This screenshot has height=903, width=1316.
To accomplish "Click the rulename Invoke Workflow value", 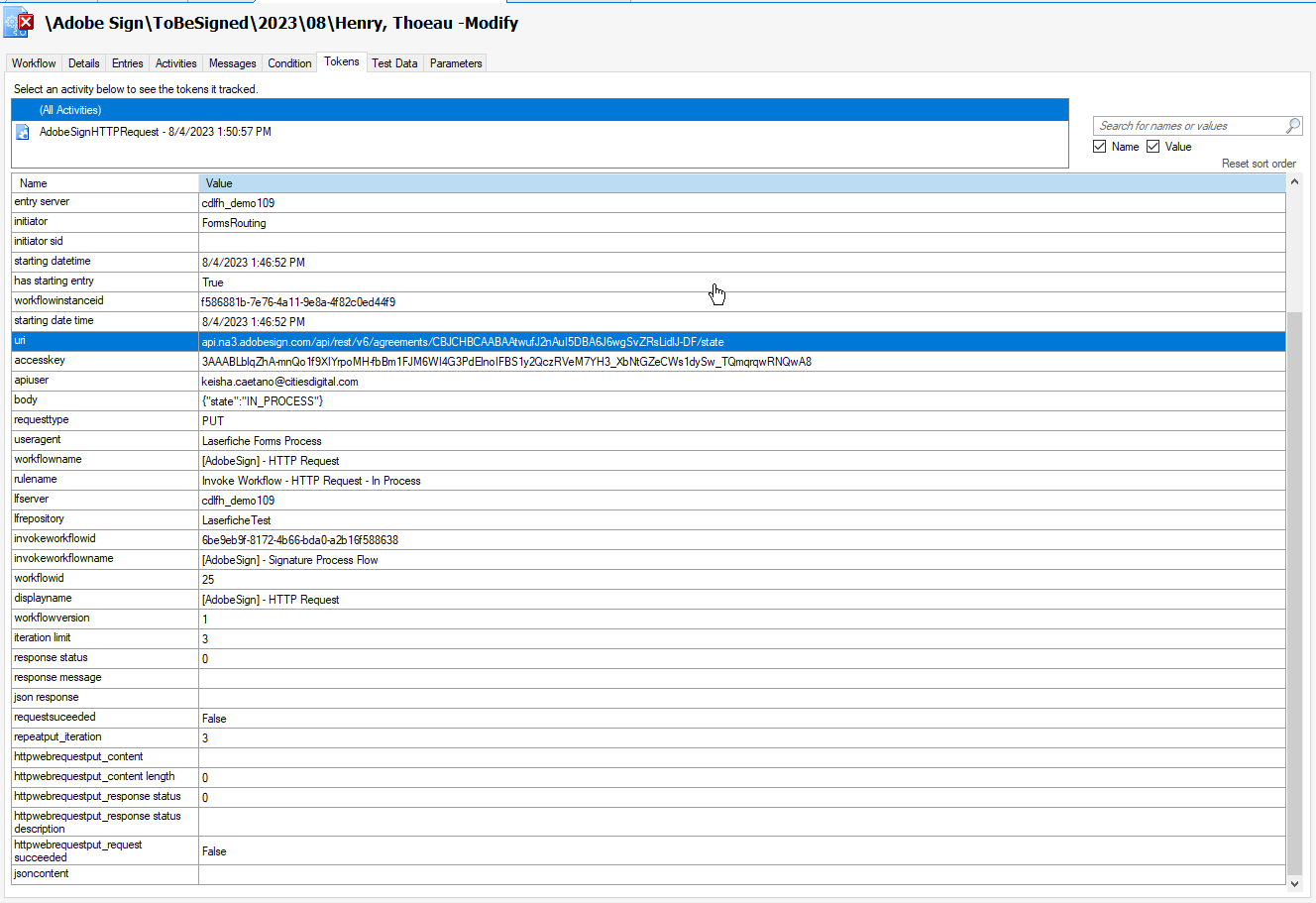I will click(x=311, y=481).
